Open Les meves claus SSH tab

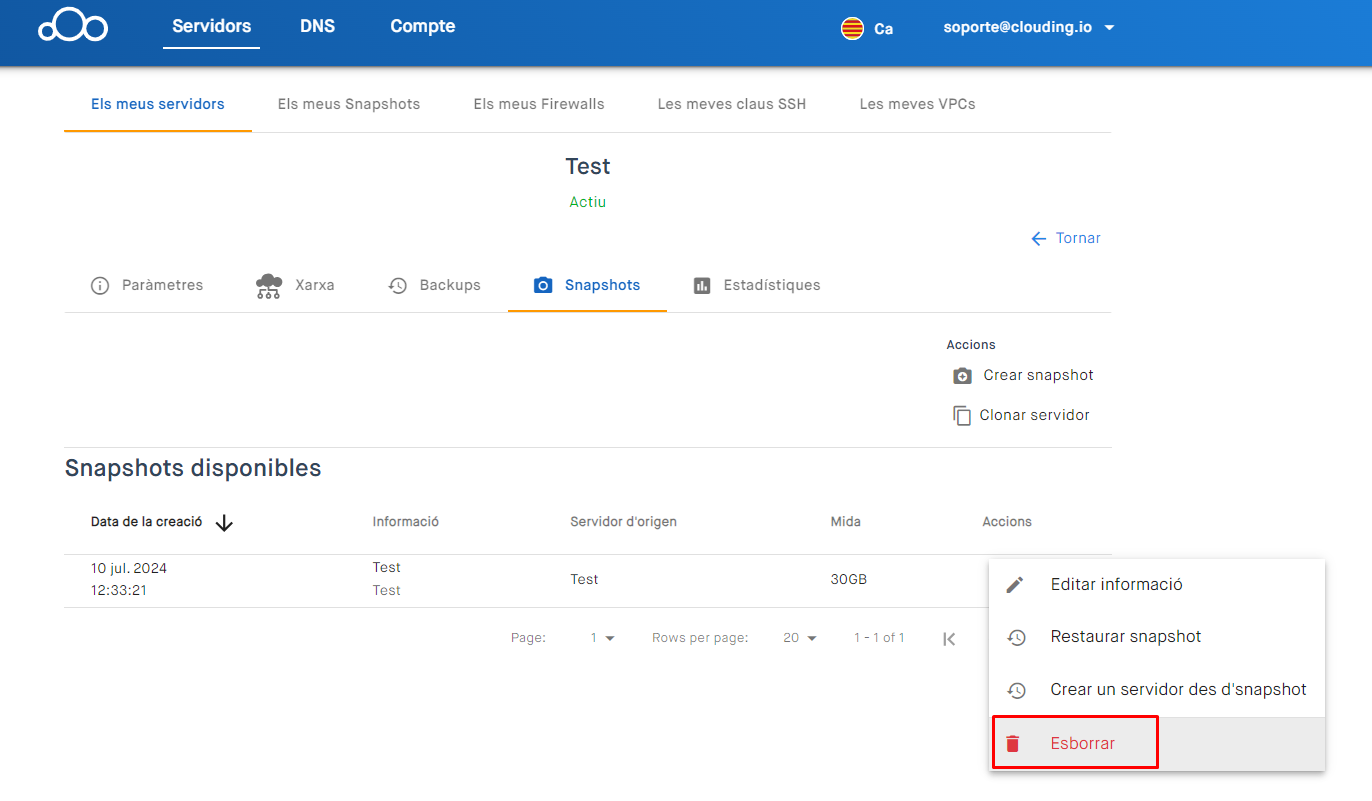click(731, 104)
